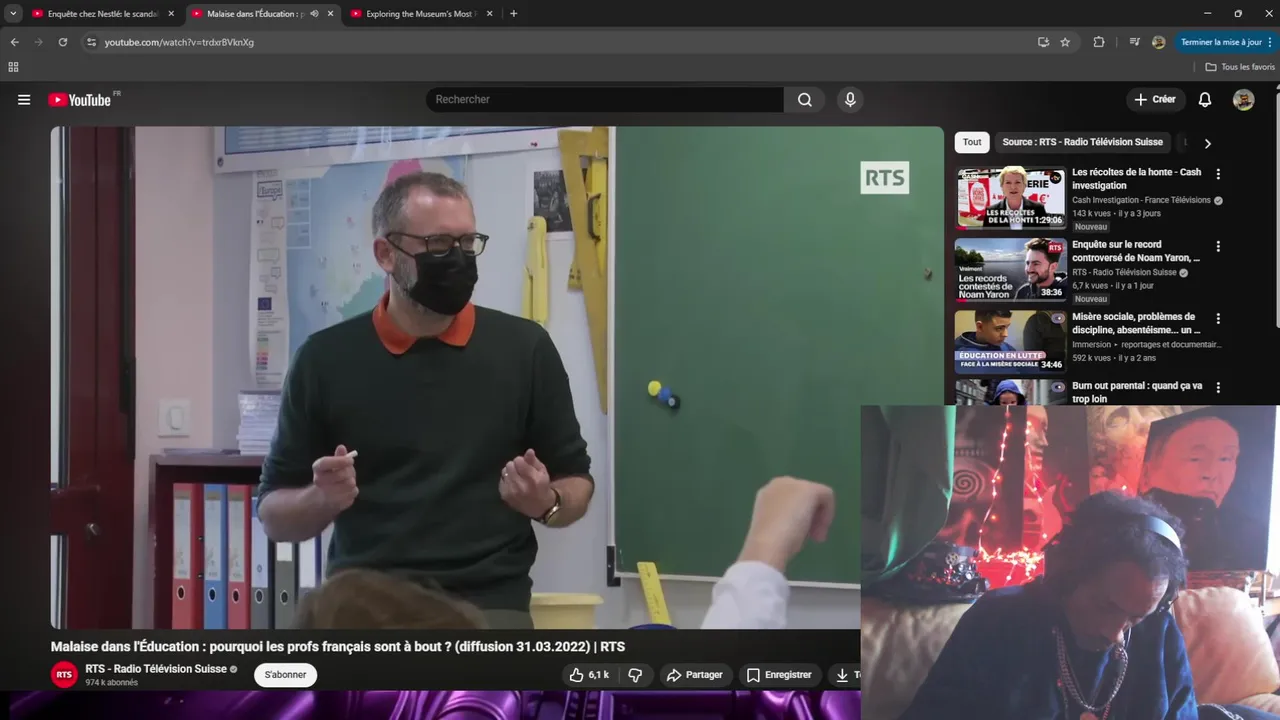Switch to Enquête chez Nestlé tab
1280x720 pixels.
[103, 14]
